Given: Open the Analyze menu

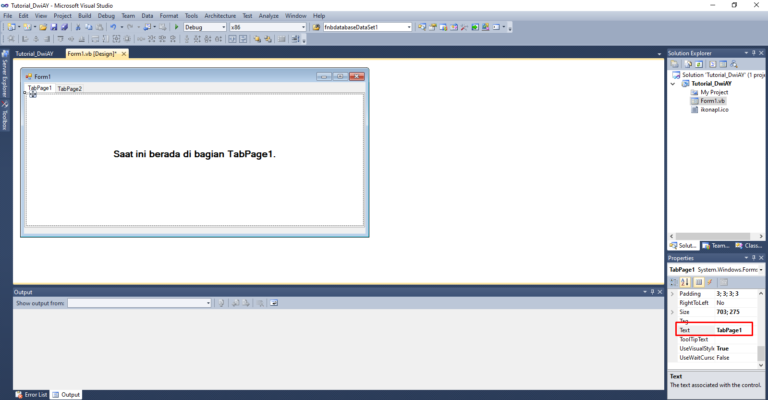Looking at the screenshot, I should point(268,16).
